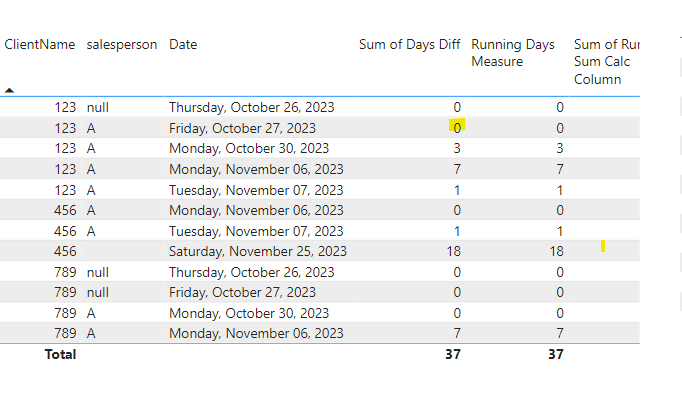
Task: Click the Total row label
Action: tap(60, 354)
